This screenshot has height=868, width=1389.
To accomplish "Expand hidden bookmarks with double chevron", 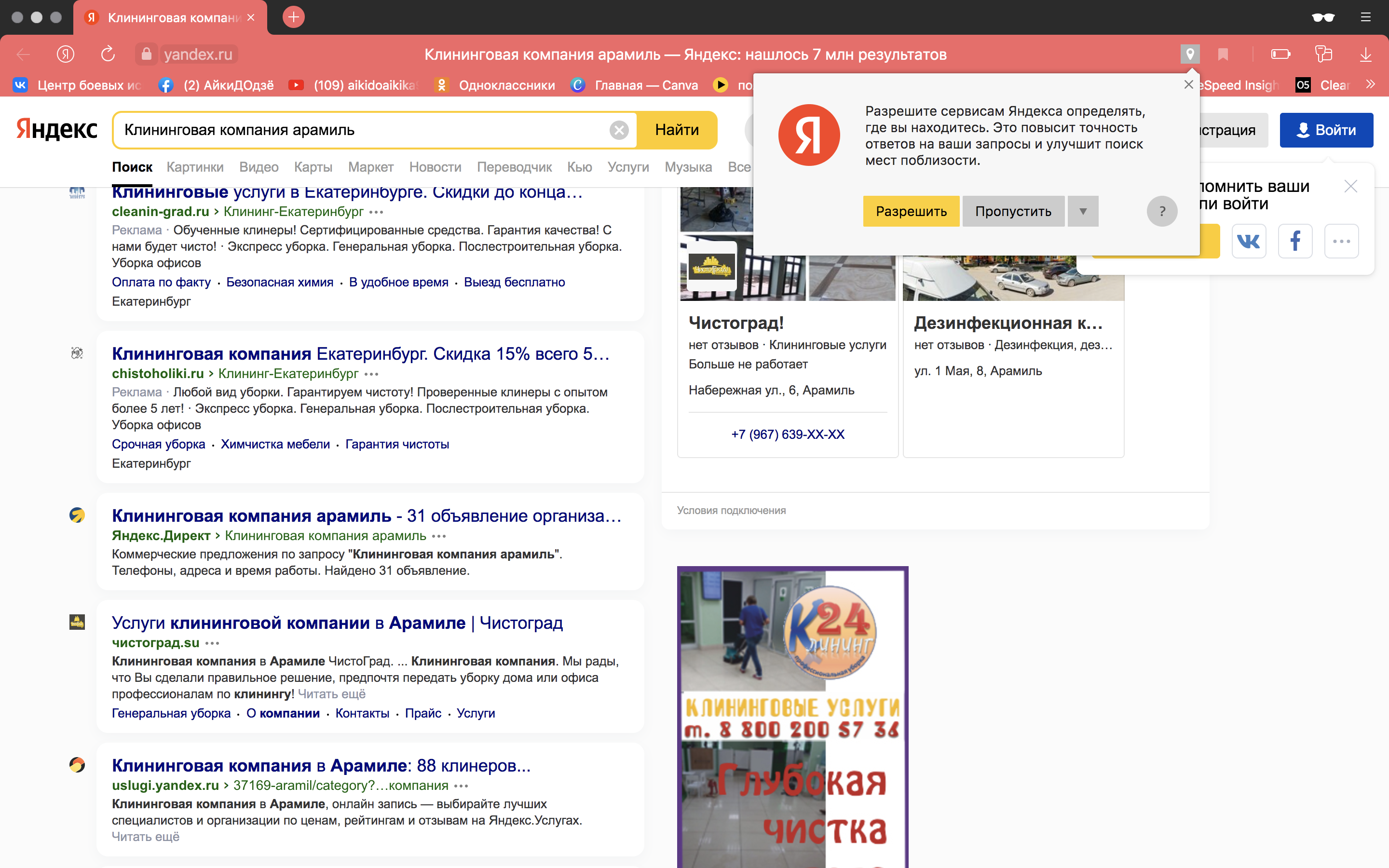I will (1371, 84).
